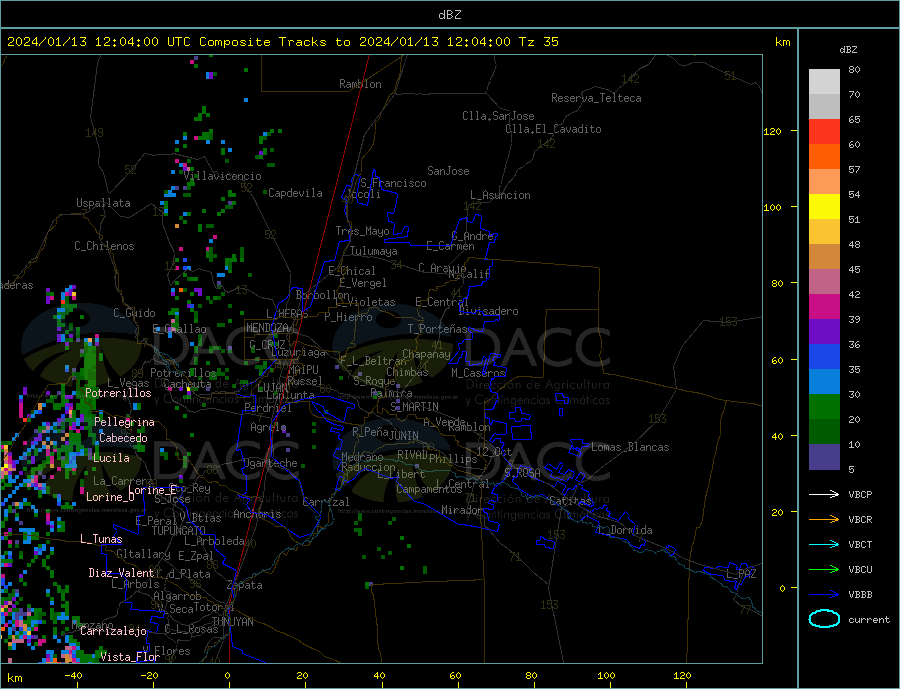Screen dimensions: 900x689
Task: Click the Tulumaya map label
Action: [374, 251]
